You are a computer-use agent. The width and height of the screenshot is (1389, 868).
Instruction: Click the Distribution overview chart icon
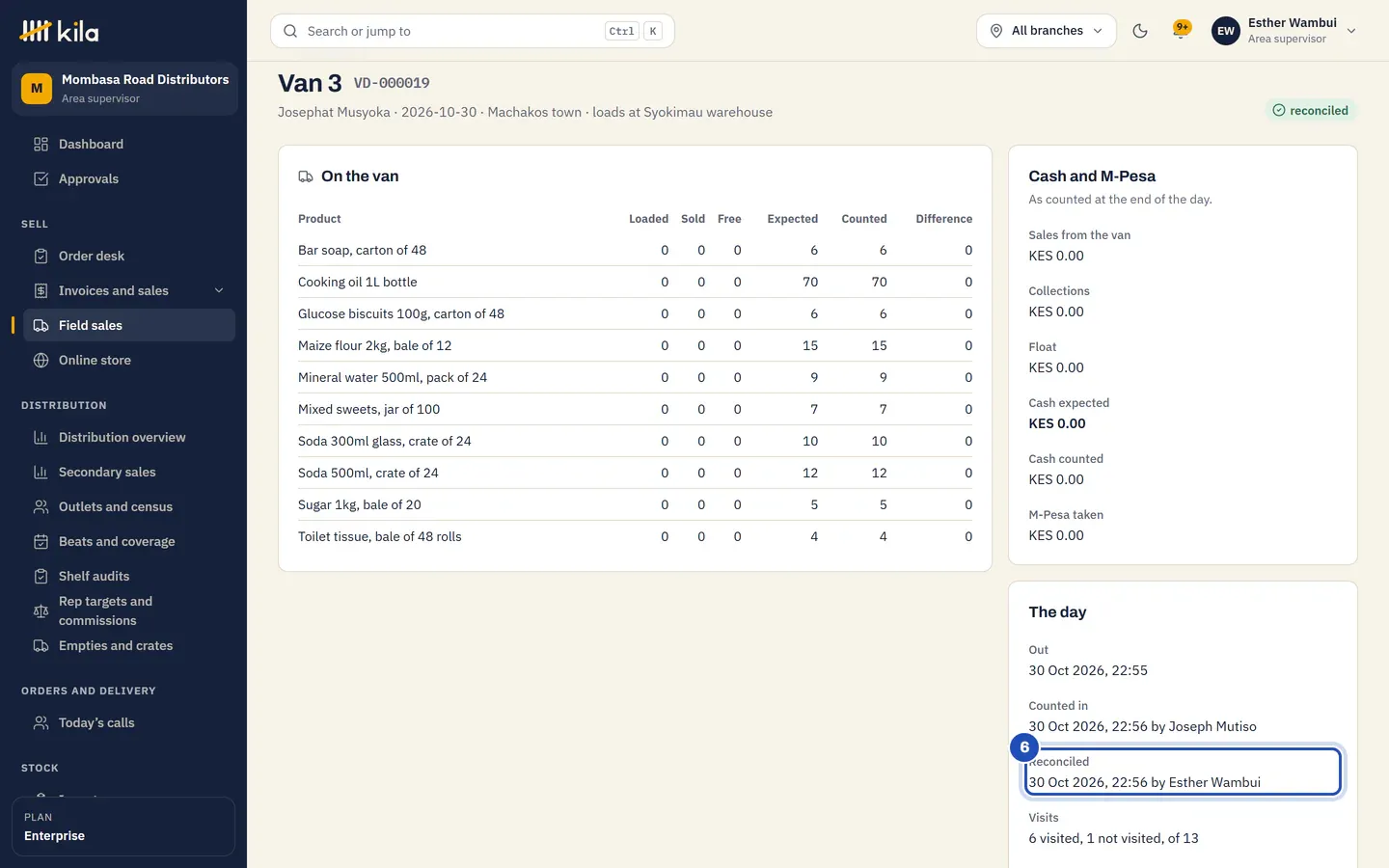click(x=41, y=438)
